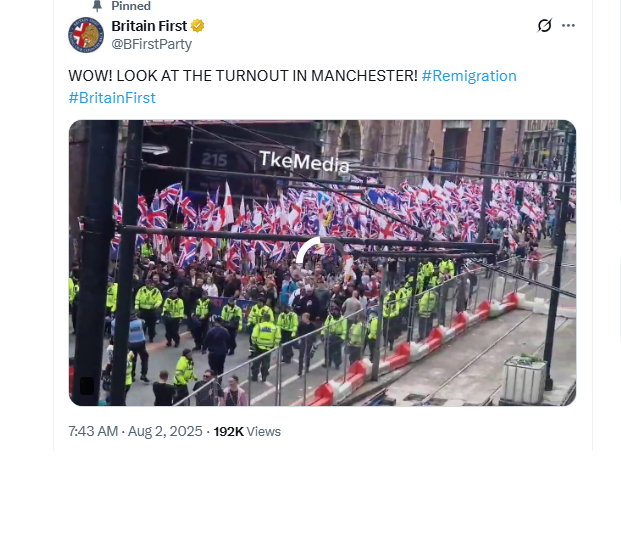Click the pinned pushpin icon
The width and height of the screenshot is (621, 543).
(97, 6)
